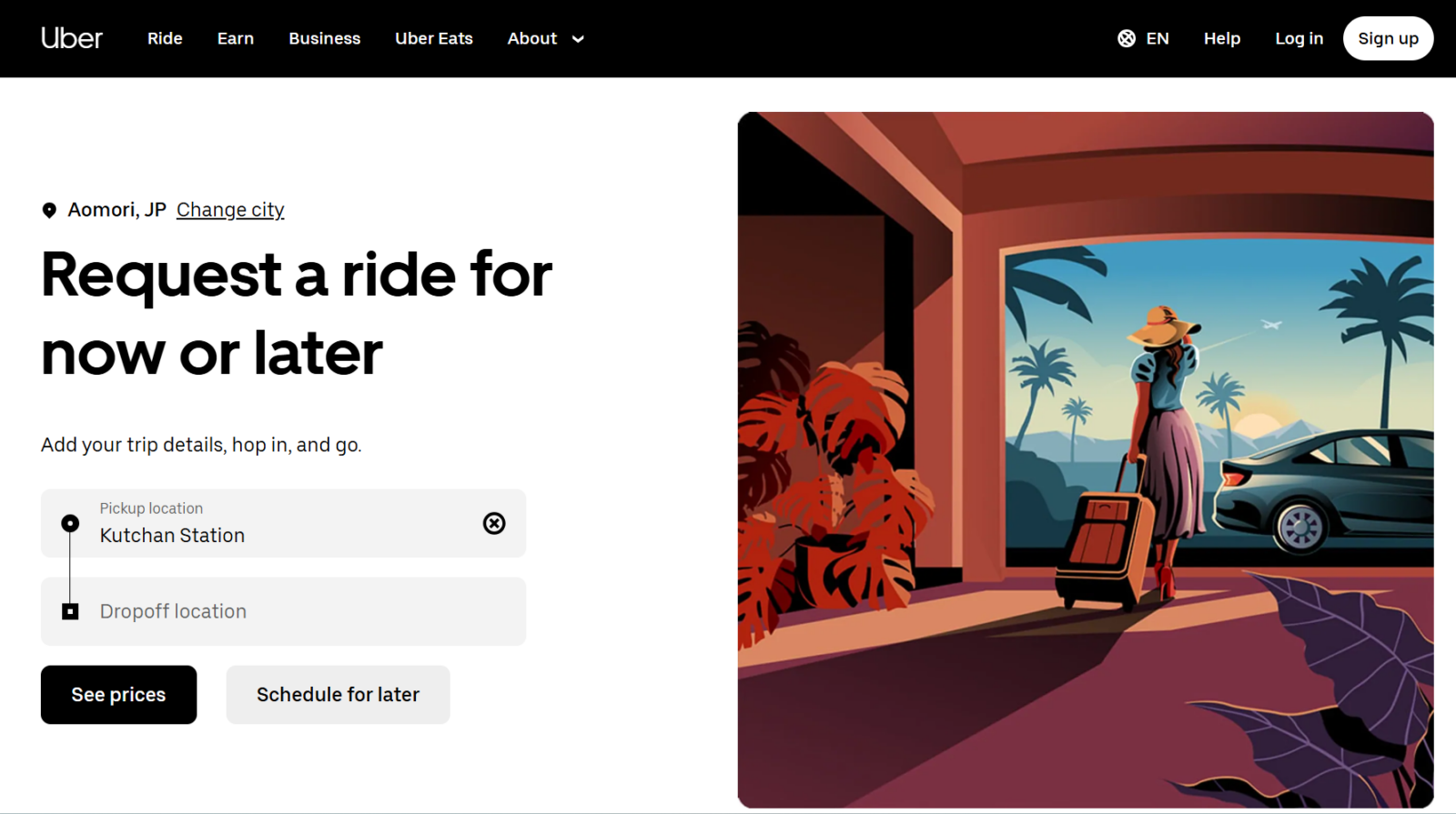1456x814 pixels.
Task: Follow the Change city link
Action: (230, 210)
